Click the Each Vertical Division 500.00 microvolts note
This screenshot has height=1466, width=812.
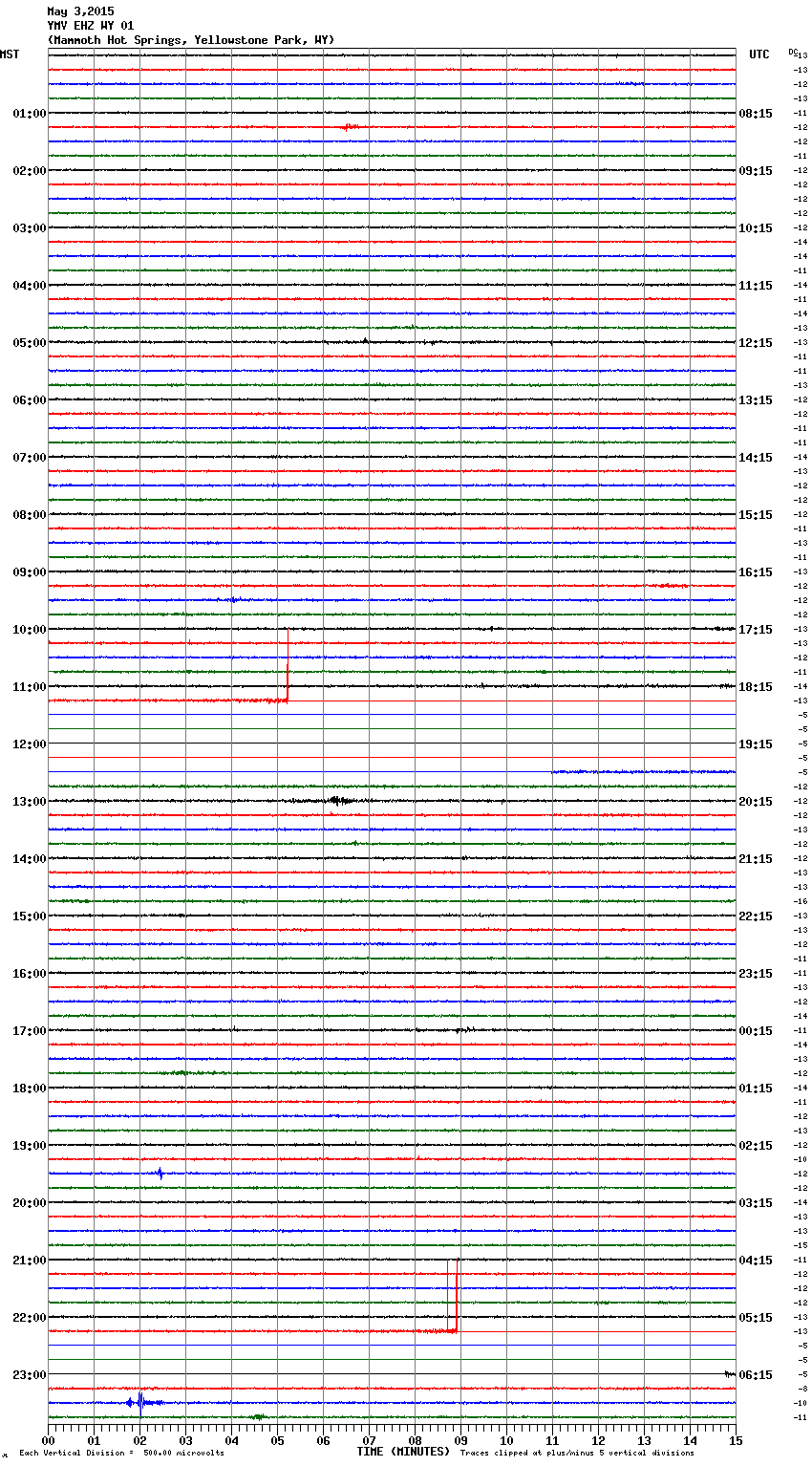[x=121, y=1454]
